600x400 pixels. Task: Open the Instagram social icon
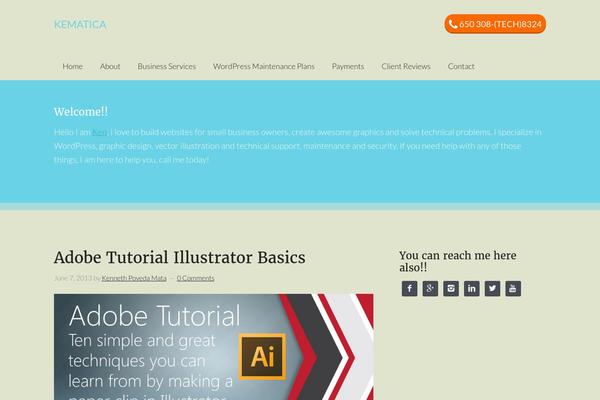tap(451, 289)
